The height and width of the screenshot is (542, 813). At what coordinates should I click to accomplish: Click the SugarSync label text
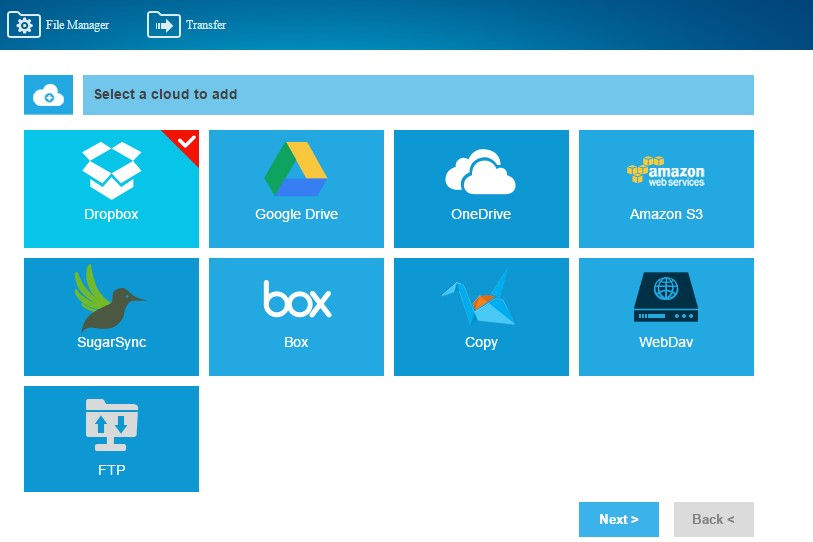111,342
